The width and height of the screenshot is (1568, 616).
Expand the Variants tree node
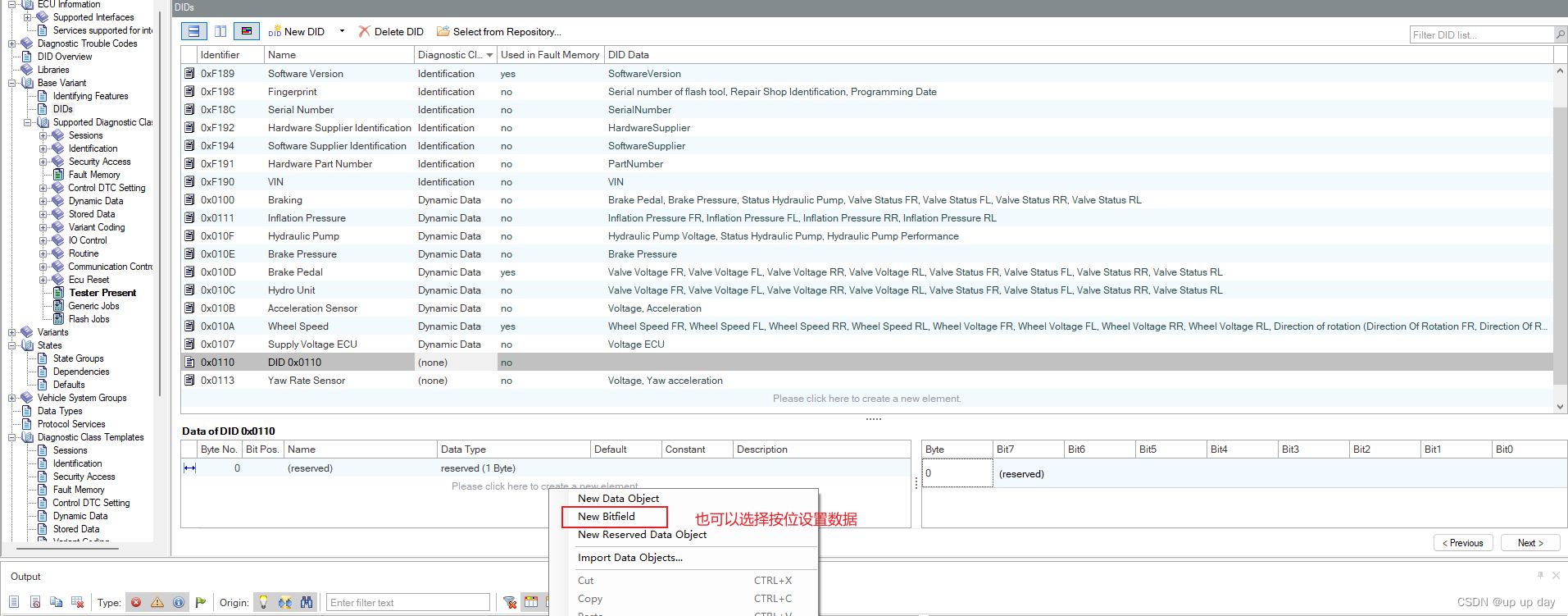click(x=12, y=332)
